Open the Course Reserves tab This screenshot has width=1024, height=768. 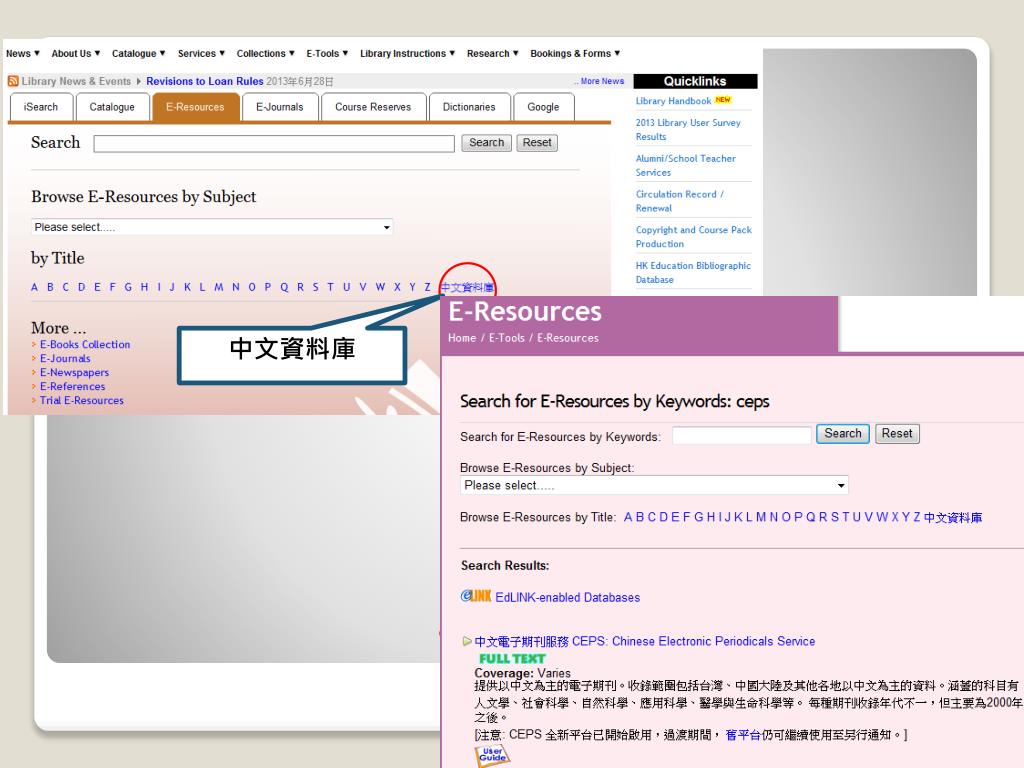pos(374,107)
